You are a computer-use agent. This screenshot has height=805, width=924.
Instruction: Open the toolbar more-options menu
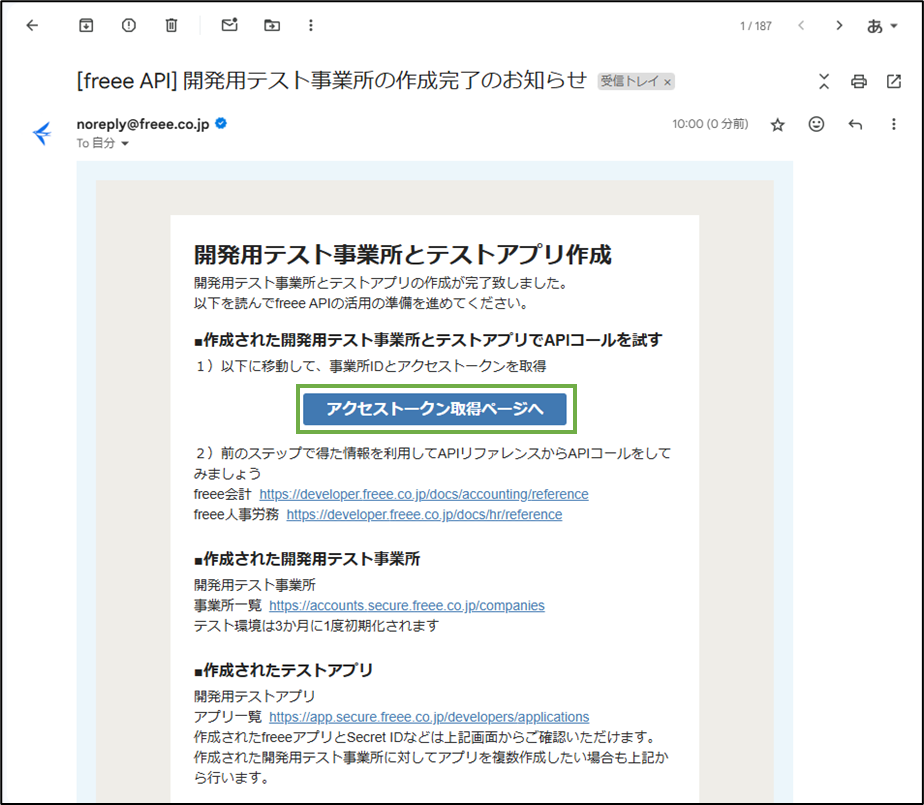311,25
